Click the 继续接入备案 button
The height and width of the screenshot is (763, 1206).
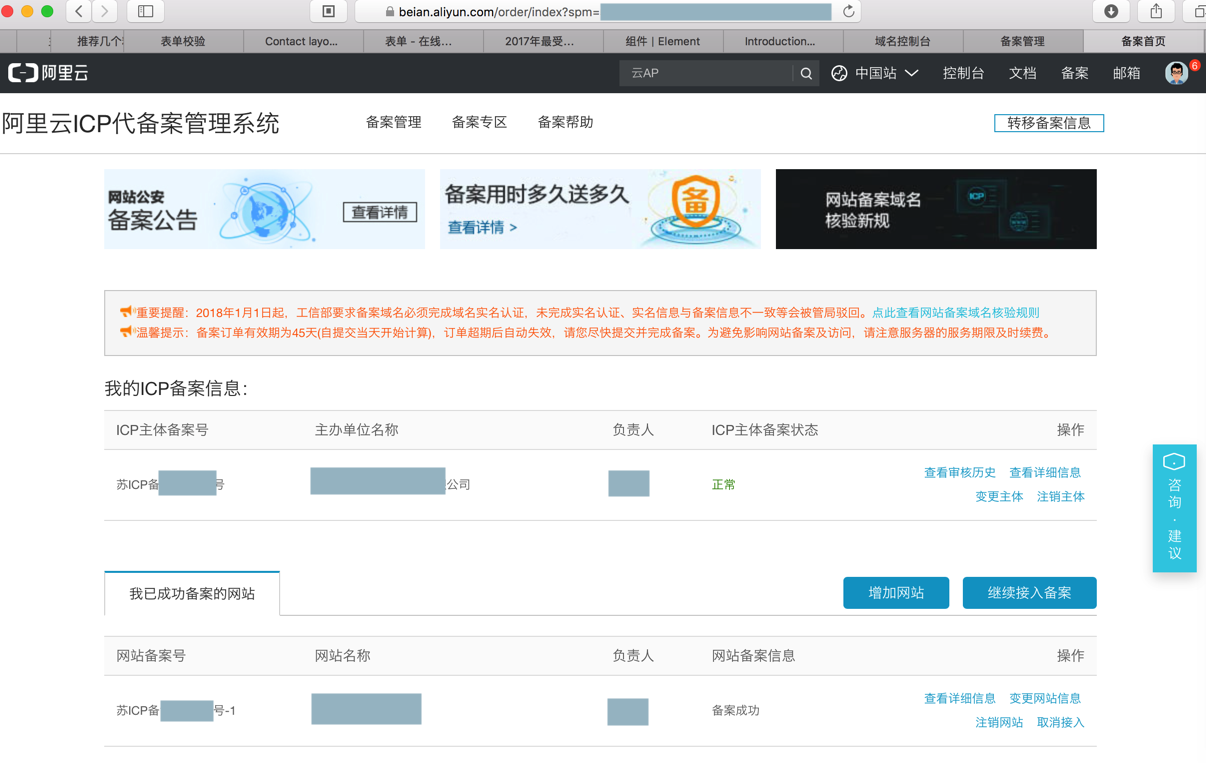pyautogui.click(x=1029, y=593)
